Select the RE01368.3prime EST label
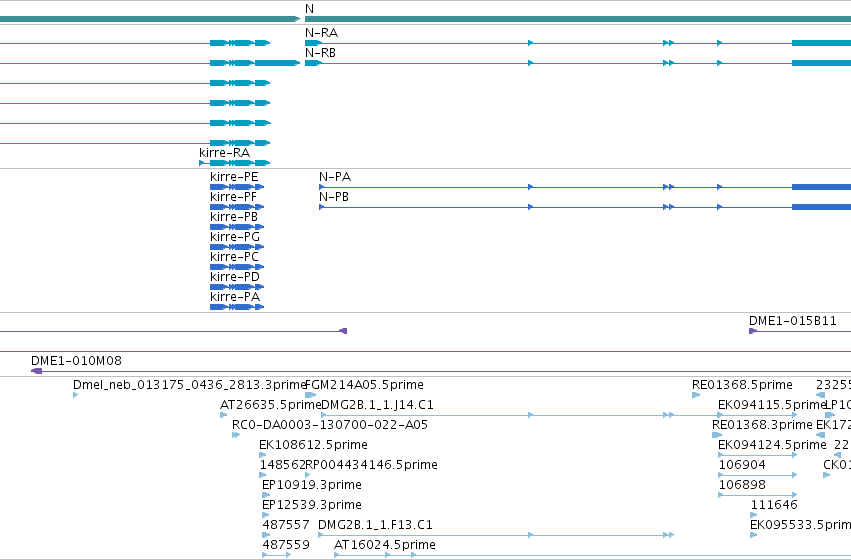The width and height of the screenshot is (851, 560). tap(762, 424)
